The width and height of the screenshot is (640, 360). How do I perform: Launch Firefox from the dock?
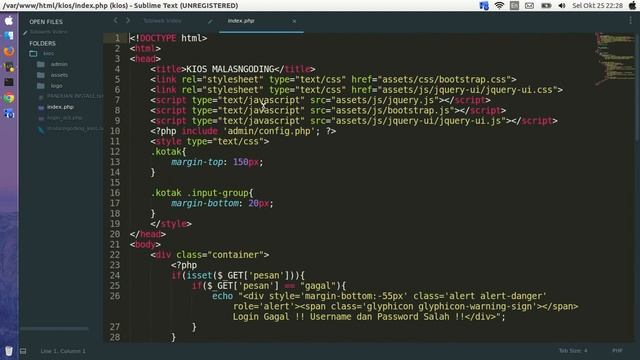(x=9, y=51)
